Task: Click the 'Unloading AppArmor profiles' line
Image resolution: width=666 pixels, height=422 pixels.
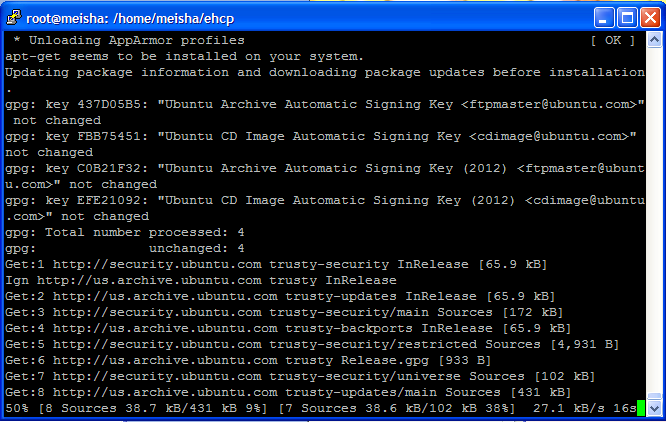Action: (129, 41)
